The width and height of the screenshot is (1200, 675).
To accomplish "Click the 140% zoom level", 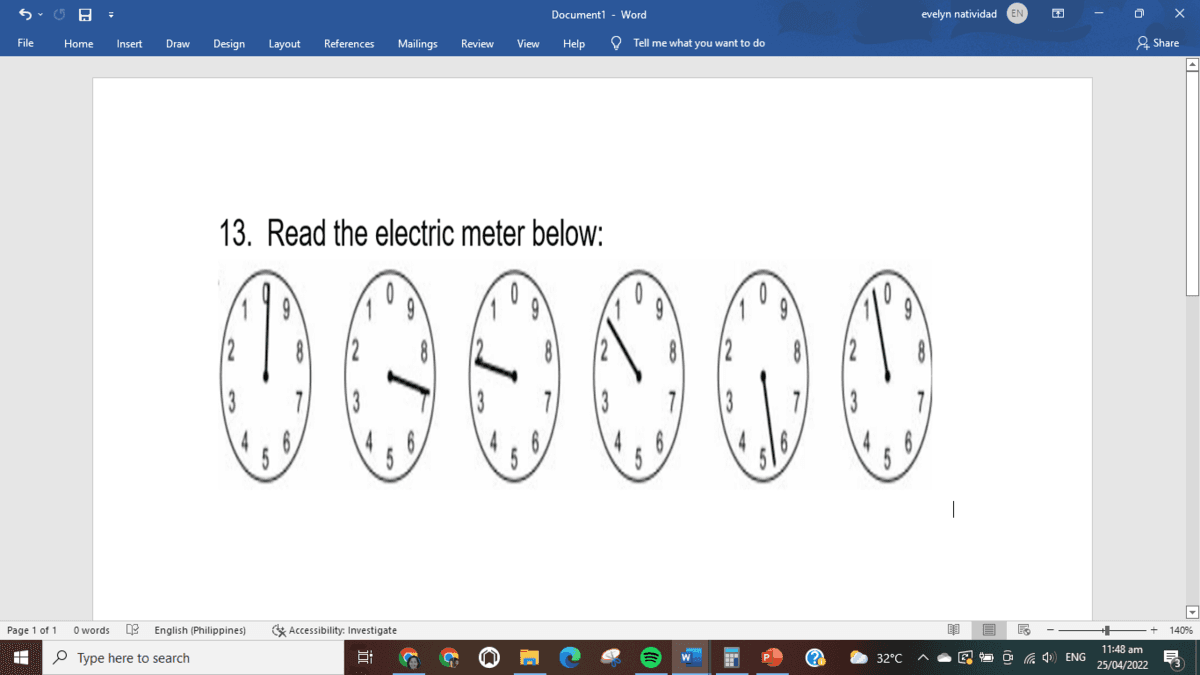I will point(1180,630).
